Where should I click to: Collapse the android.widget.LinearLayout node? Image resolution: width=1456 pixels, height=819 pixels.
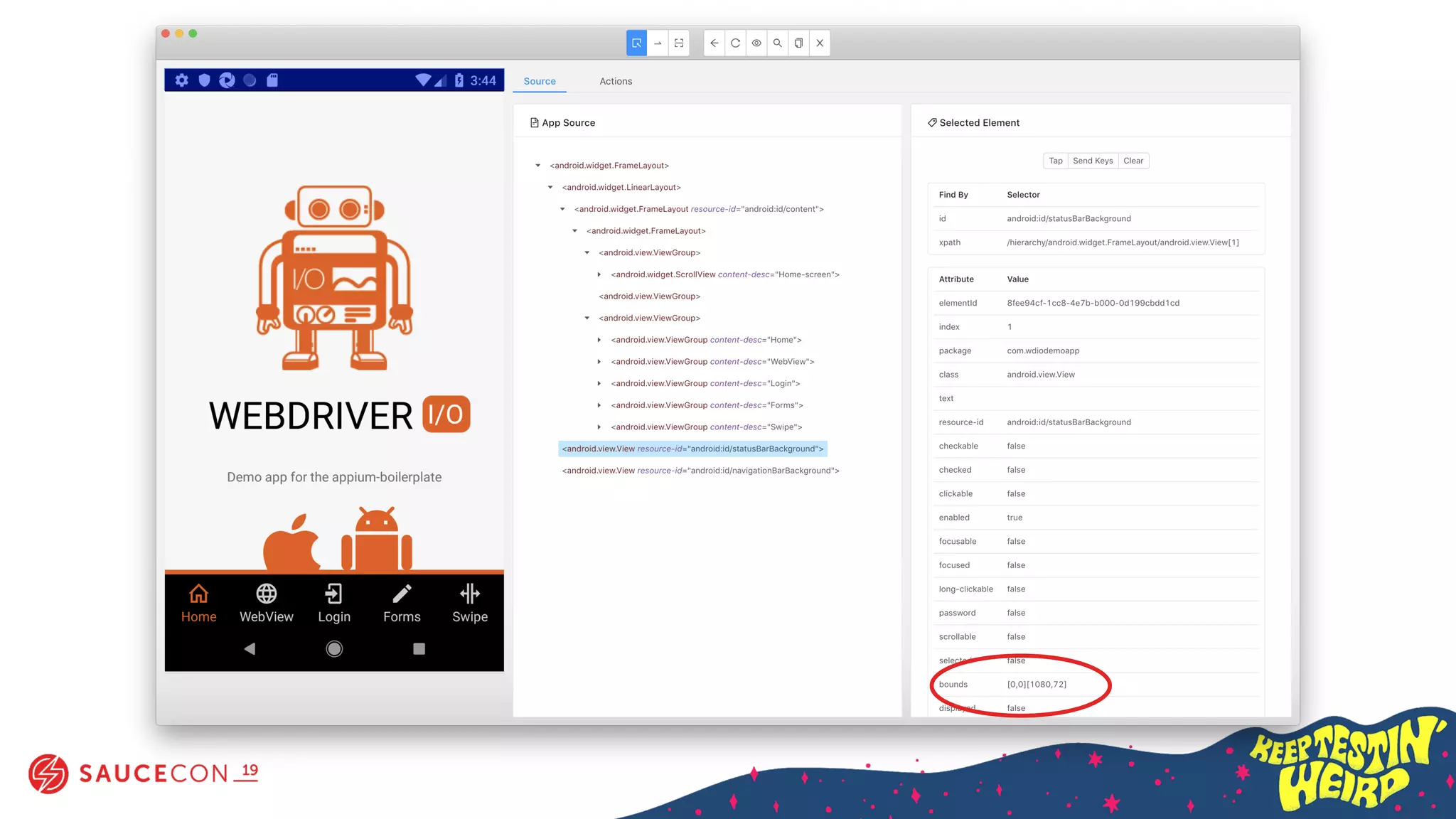[x=550, y=188]
